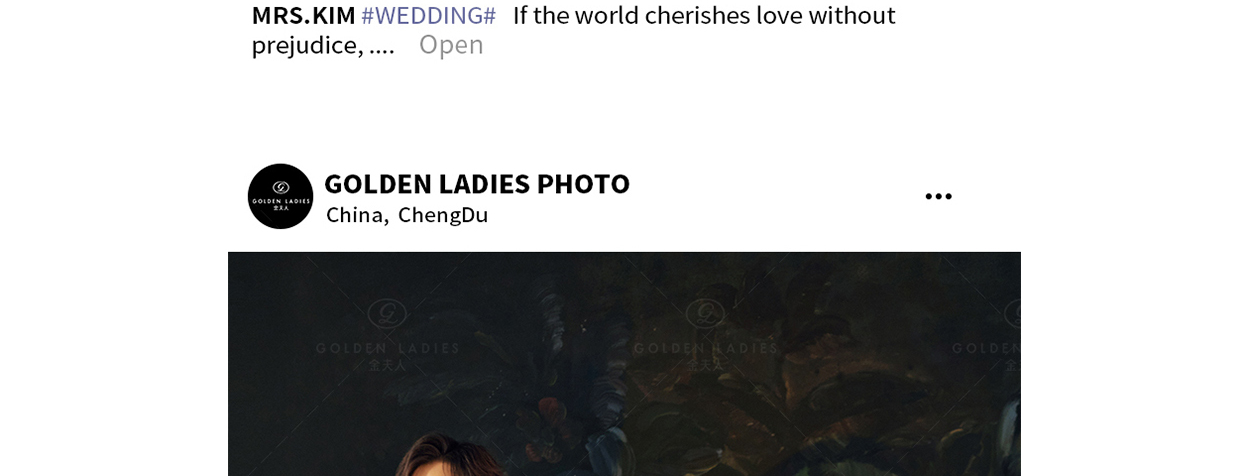
Task: Click the dark foliage on the photo's right side
Action: pos(930,400)
